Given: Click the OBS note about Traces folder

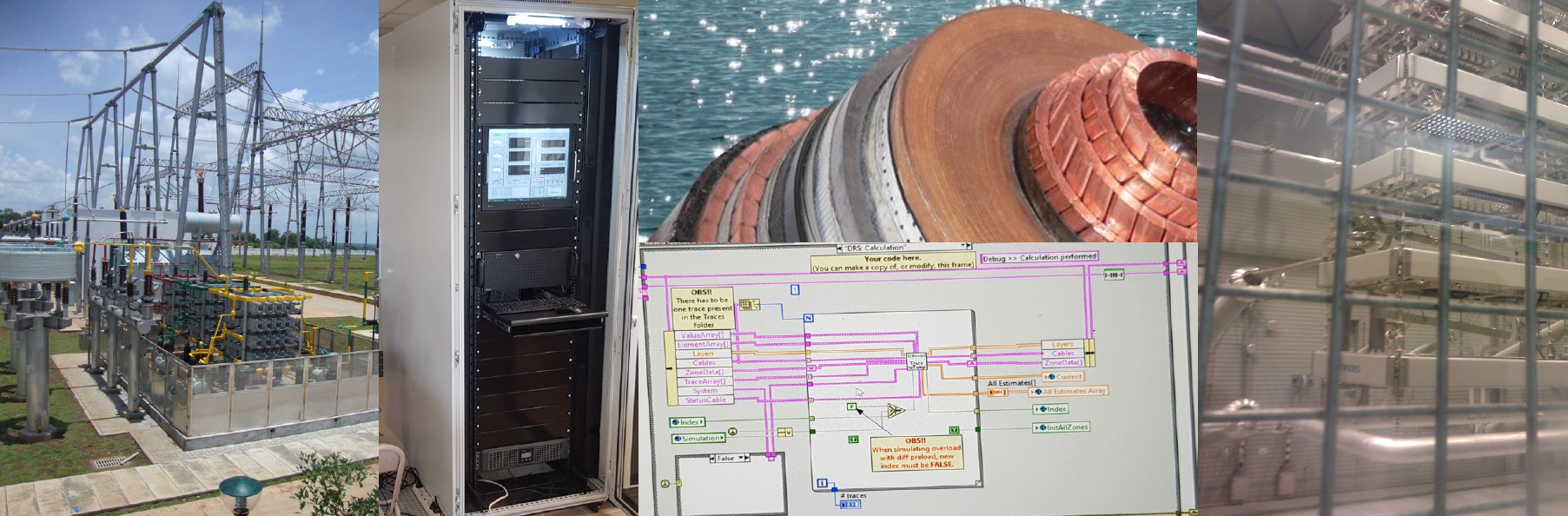Looking at the screenshot, I should coord(702,308).
